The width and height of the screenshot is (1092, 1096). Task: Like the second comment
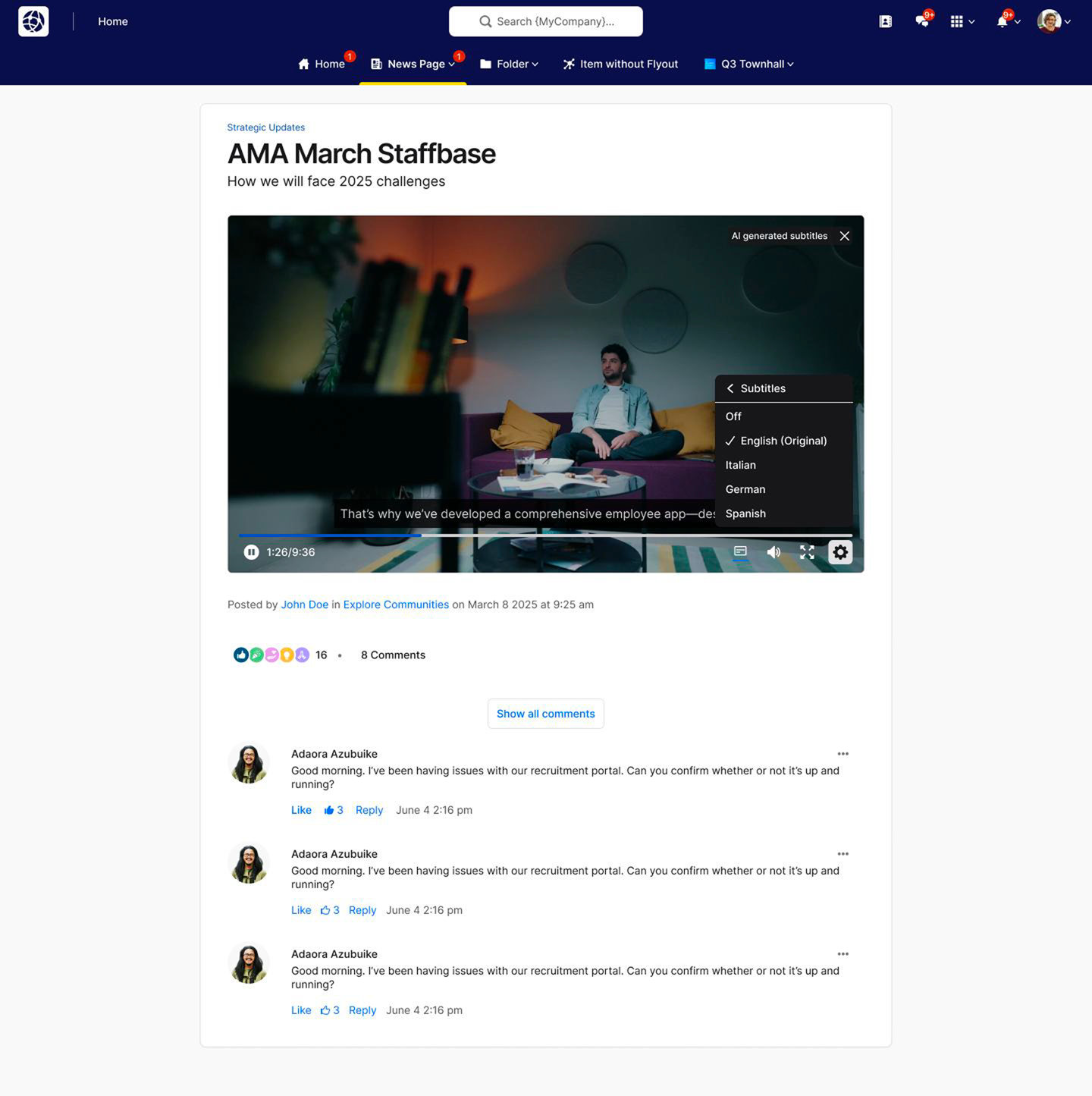coord(301,910)
